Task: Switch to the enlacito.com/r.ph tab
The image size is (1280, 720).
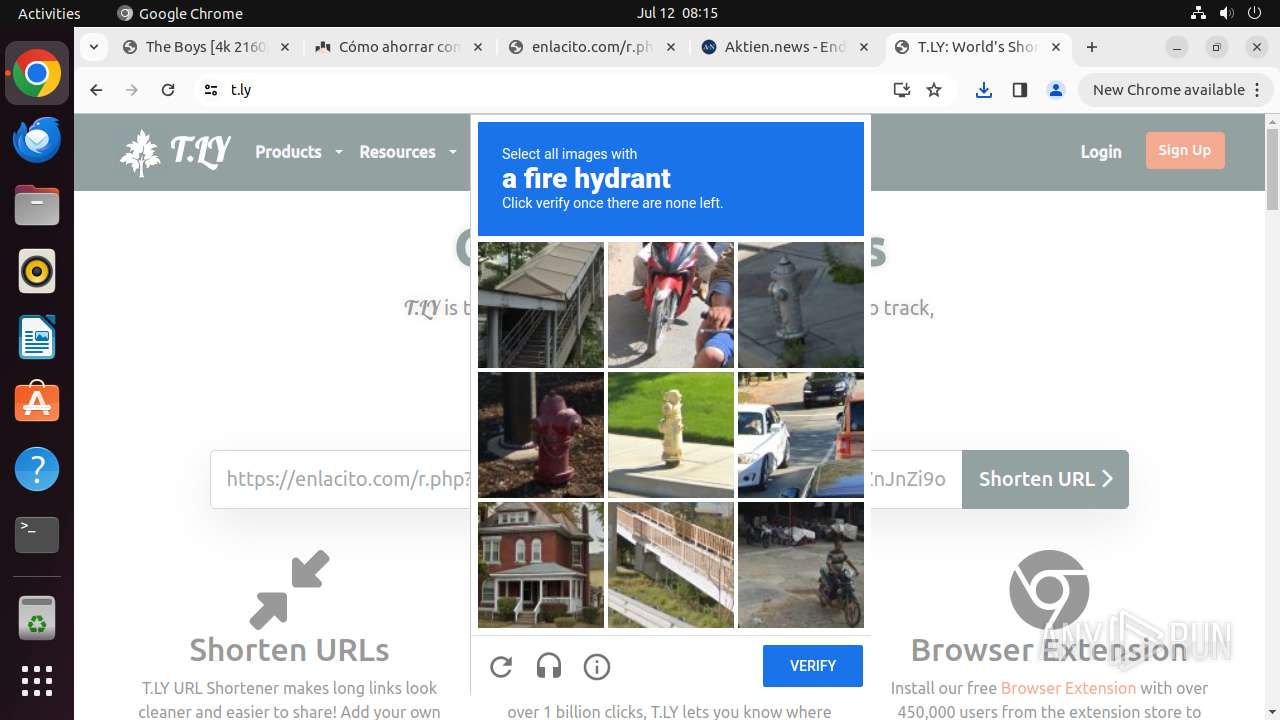Action: point(590,47)
